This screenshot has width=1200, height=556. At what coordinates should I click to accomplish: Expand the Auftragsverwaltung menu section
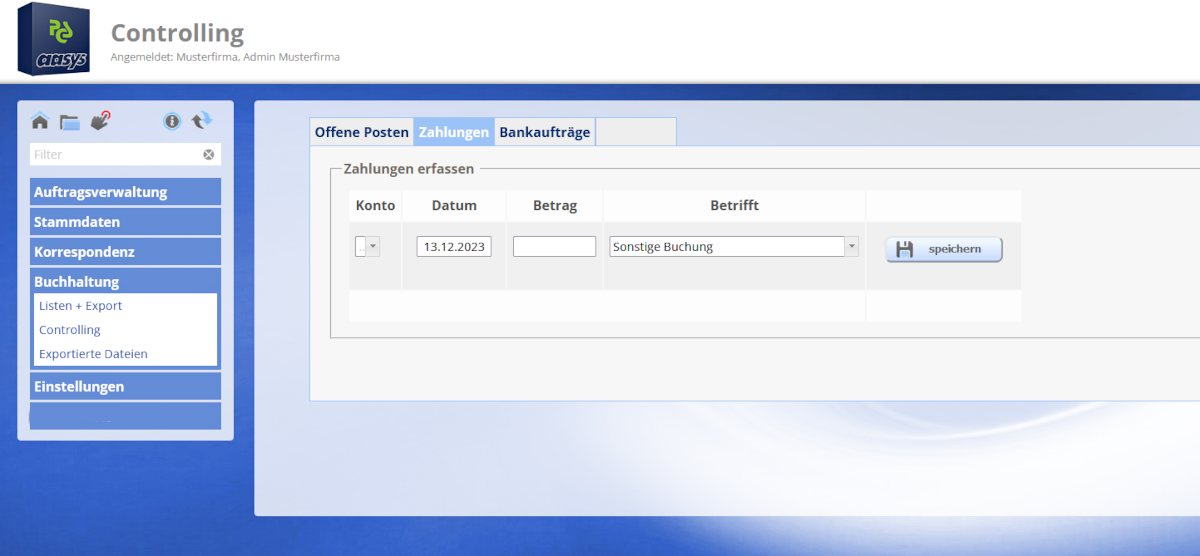(125, 192)
